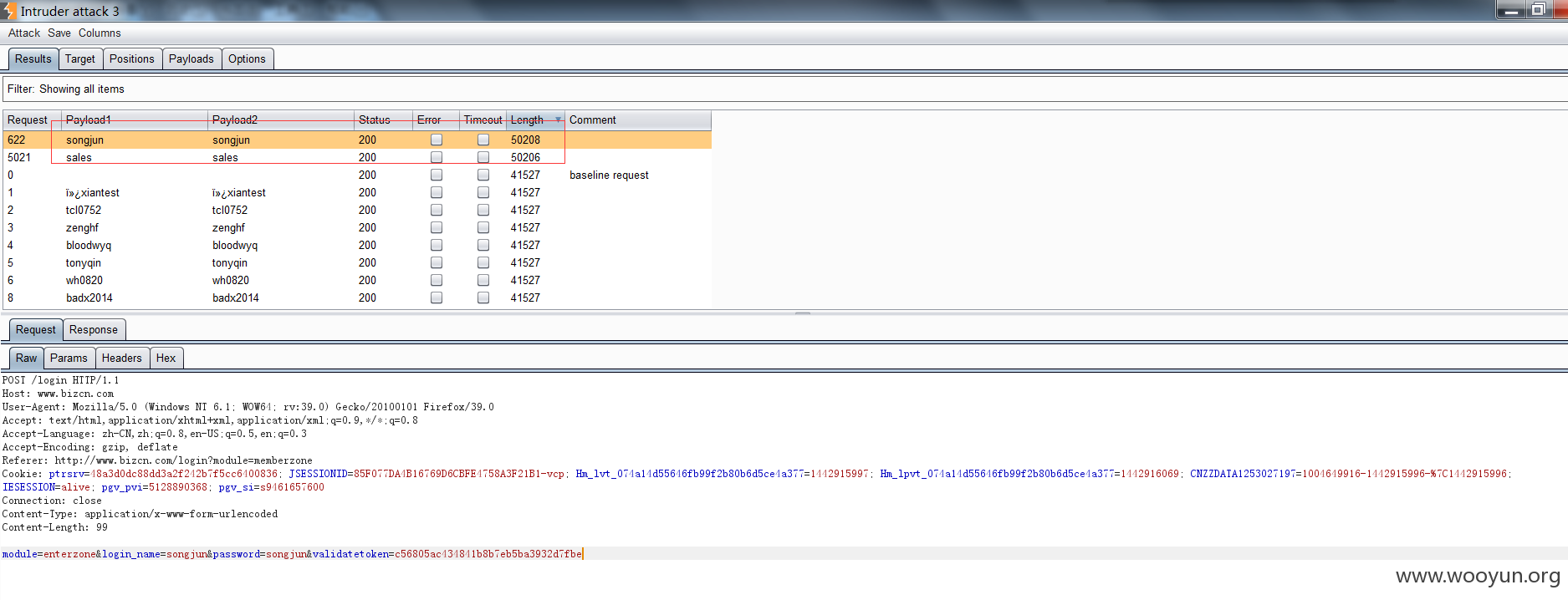The height and width of the screenshot is (600, 1568).
Task: Open the Save menu
Action: [x=59, y=33]
